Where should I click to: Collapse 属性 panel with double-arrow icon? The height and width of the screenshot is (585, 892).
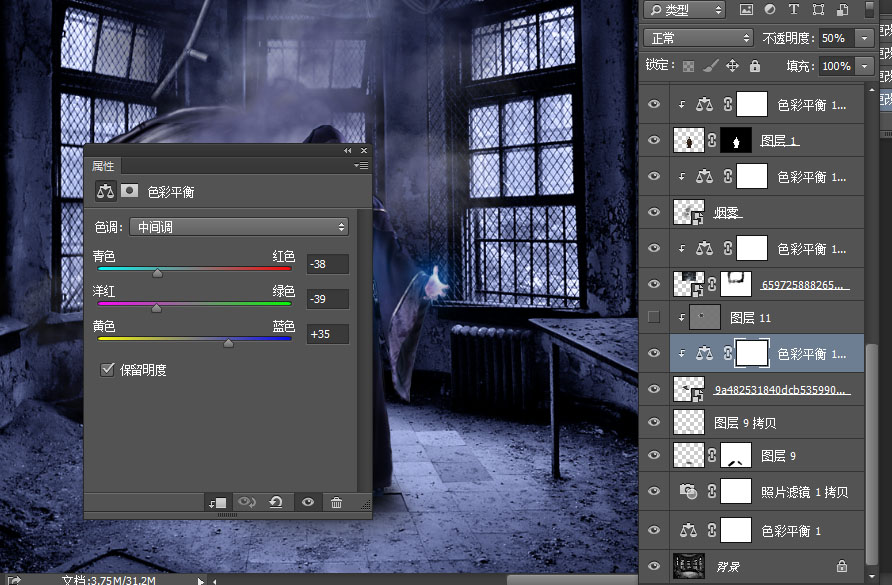[348, 151]
